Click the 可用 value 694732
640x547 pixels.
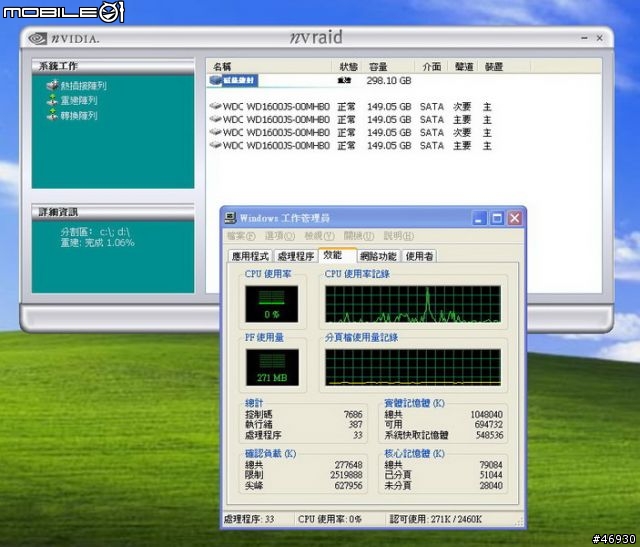coord(489,425)
